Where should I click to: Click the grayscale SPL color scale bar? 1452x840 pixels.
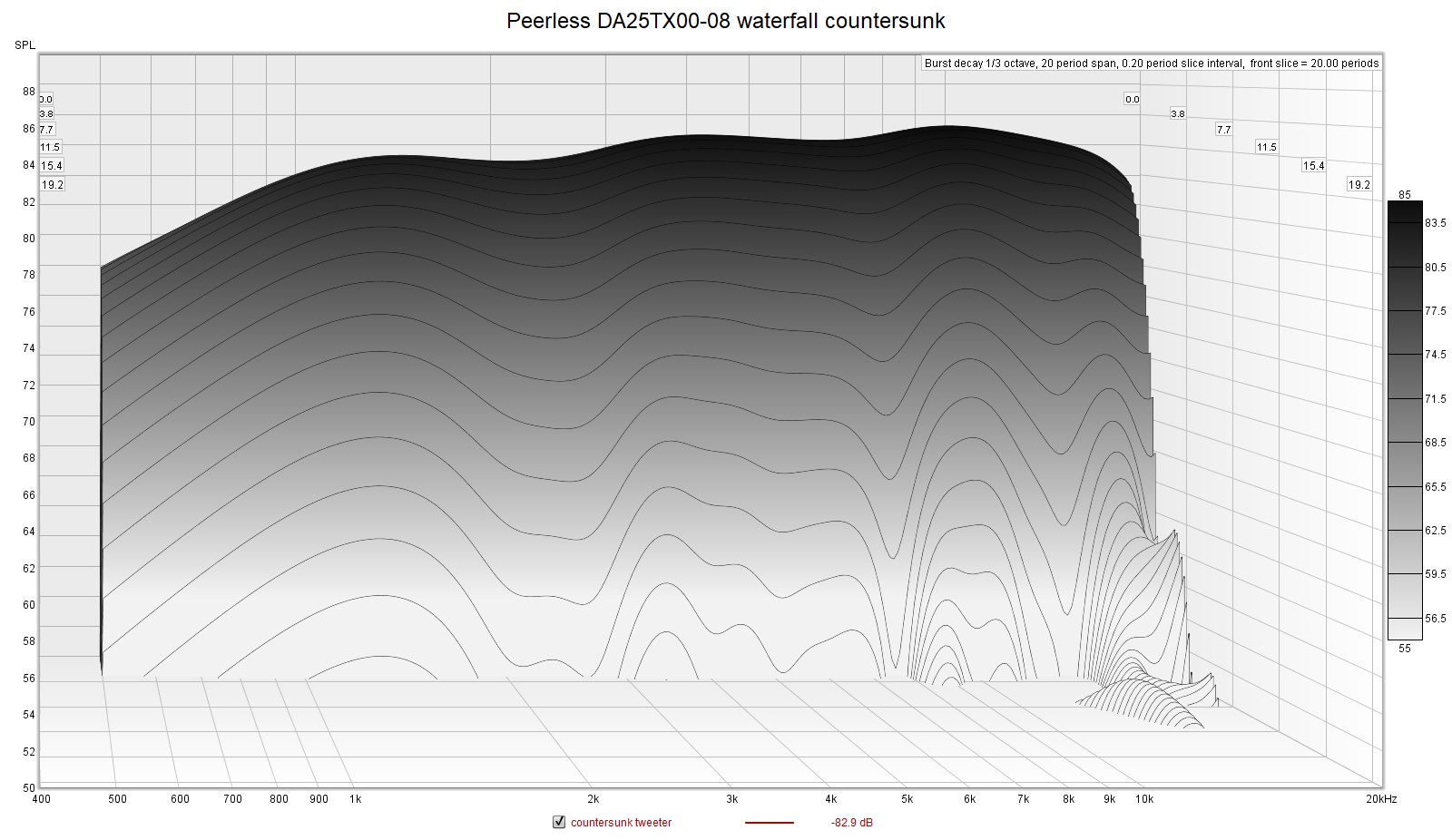(x=1405, y=421)
